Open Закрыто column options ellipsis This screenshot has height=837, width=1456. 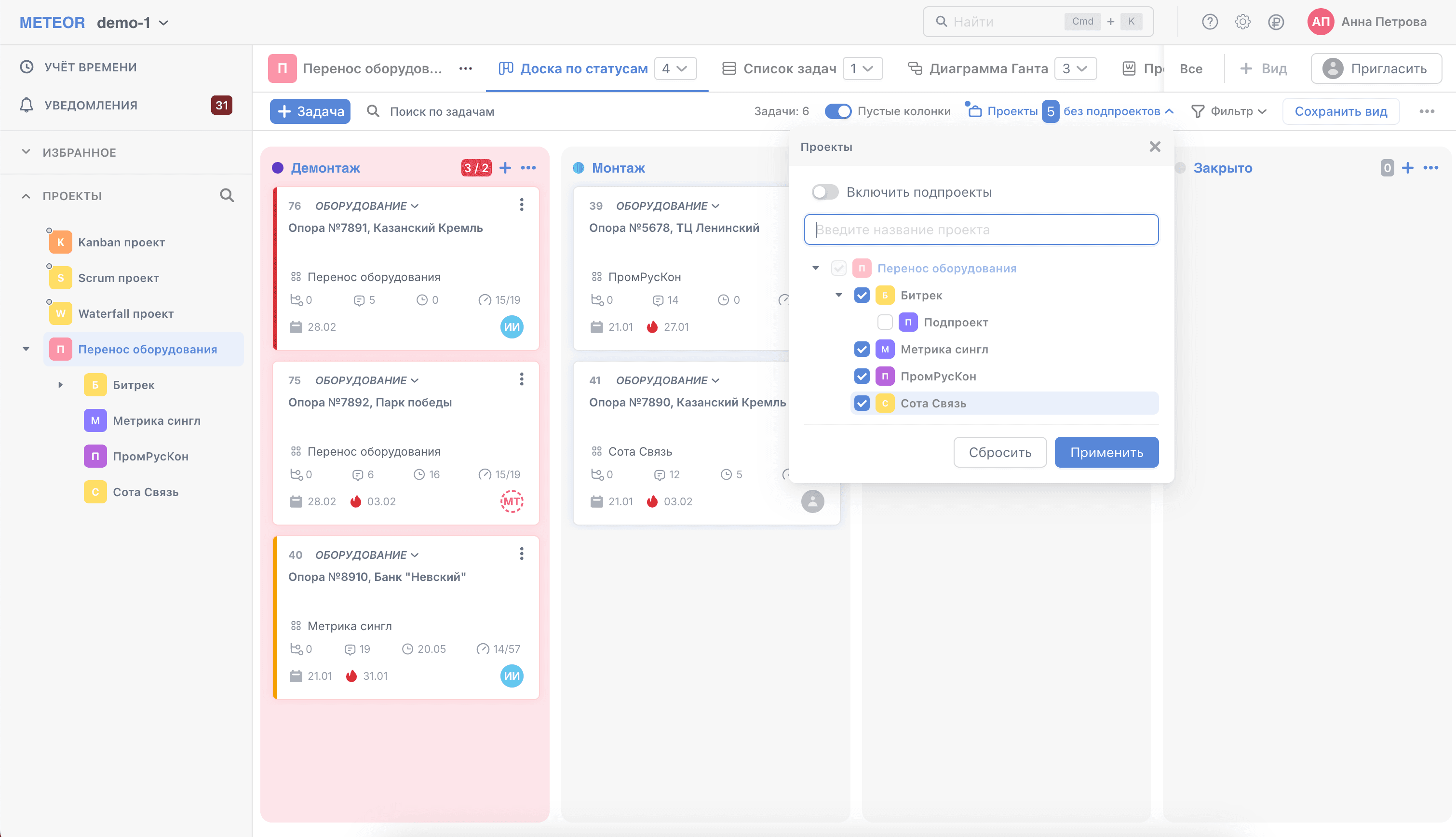[x=1431, y=168]
